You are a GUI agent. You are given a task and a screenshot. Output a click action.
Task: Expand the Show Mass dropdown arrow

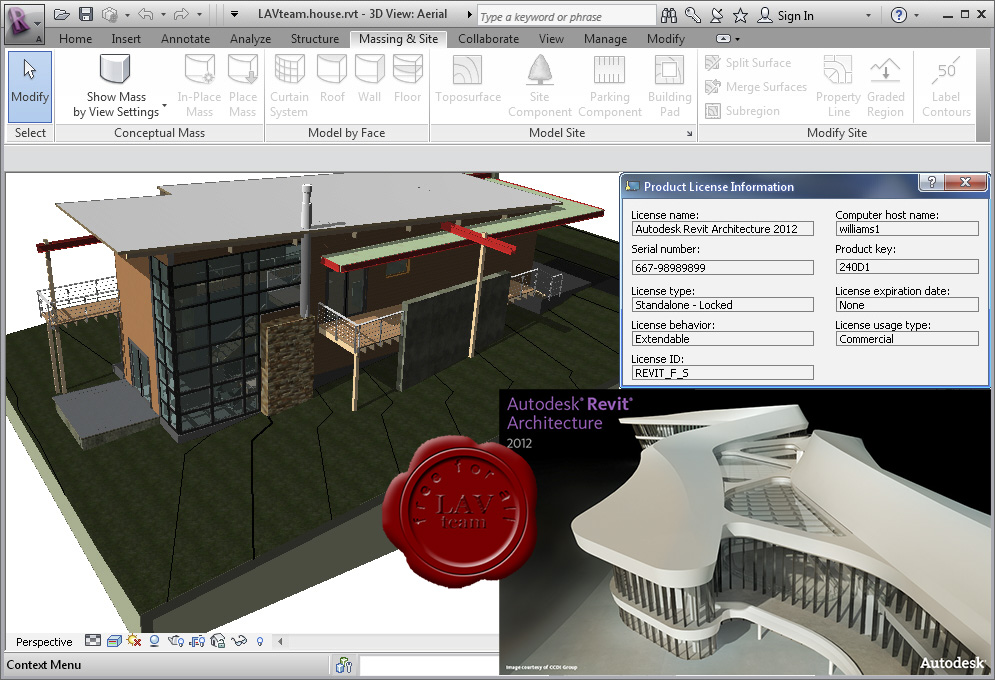[x=164, y=105]
